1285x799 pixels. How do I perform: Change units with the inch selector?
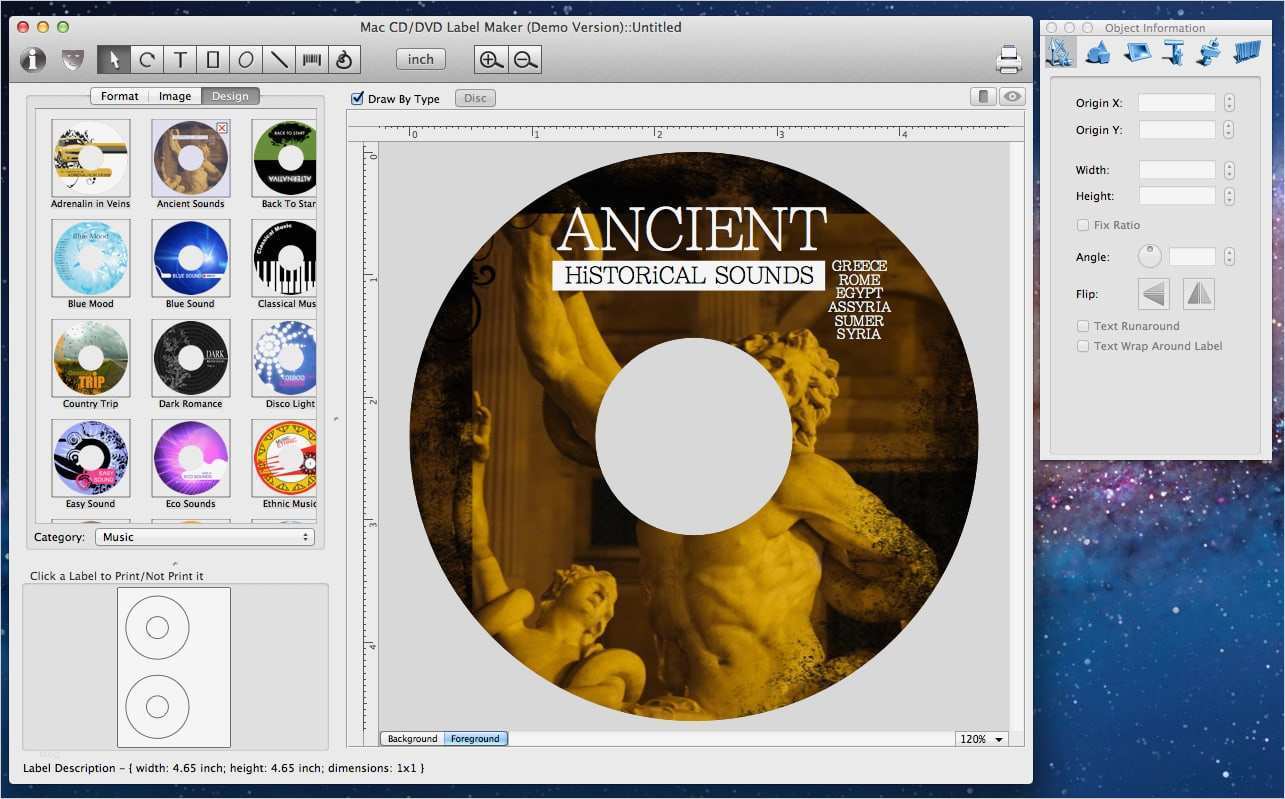(419, 59)
